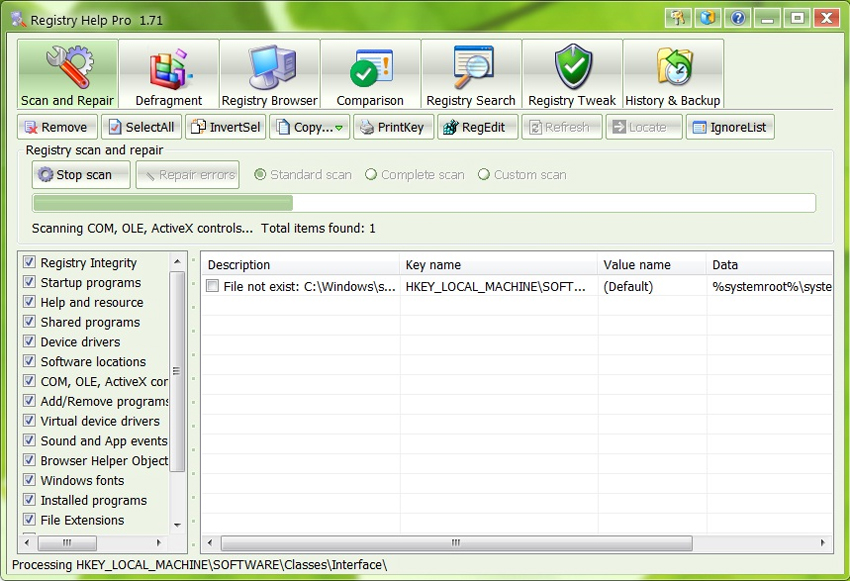850x581 pixels.
Task: Toggle the Device drivers checkbox
Action: click(x=29, y=342)
